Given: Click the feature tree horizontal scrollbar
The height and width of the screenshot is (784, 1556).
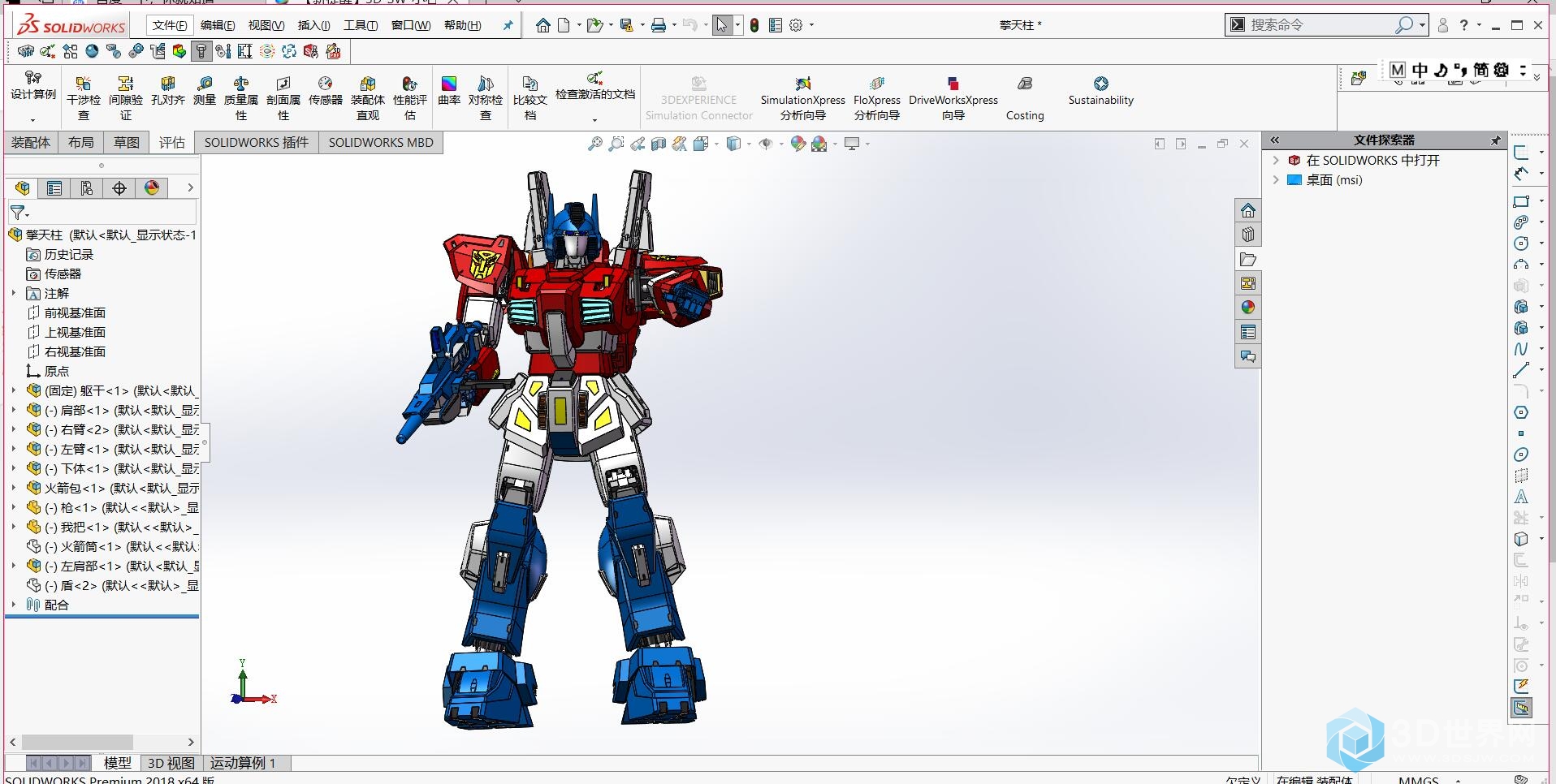Looking at the screenshot, I should (x=77, y=742).
